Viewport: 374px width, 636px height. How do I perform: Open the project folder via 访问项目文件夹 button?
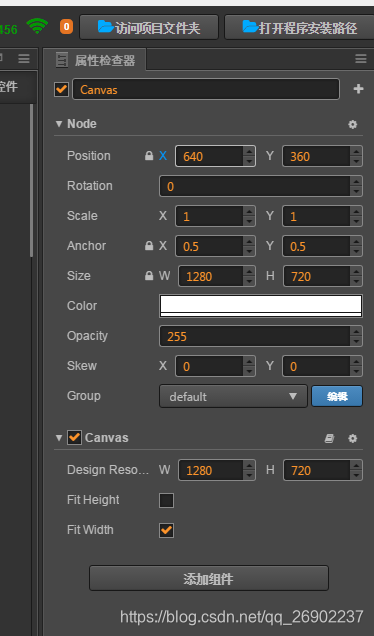click(149, 27)
